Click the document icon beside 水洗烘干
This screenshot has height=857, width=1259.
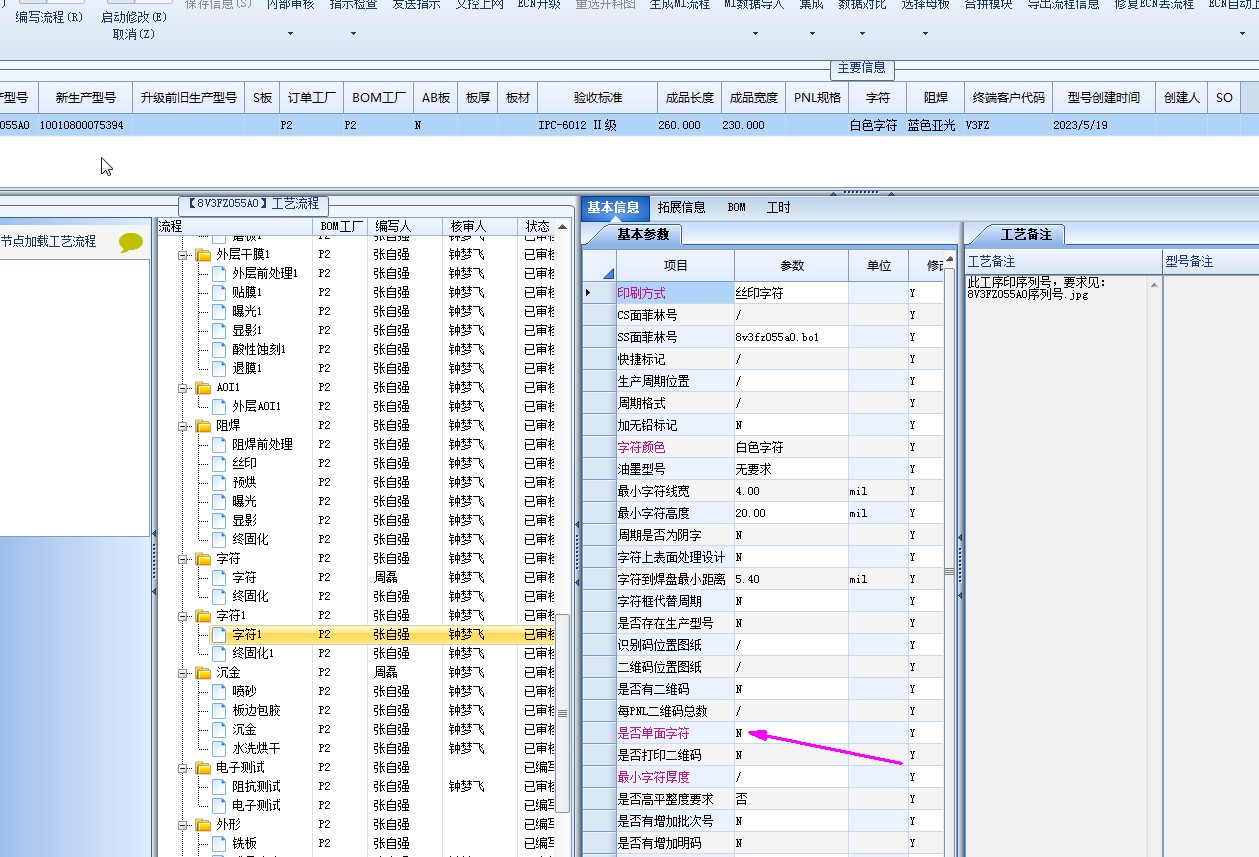pos(220,749)
